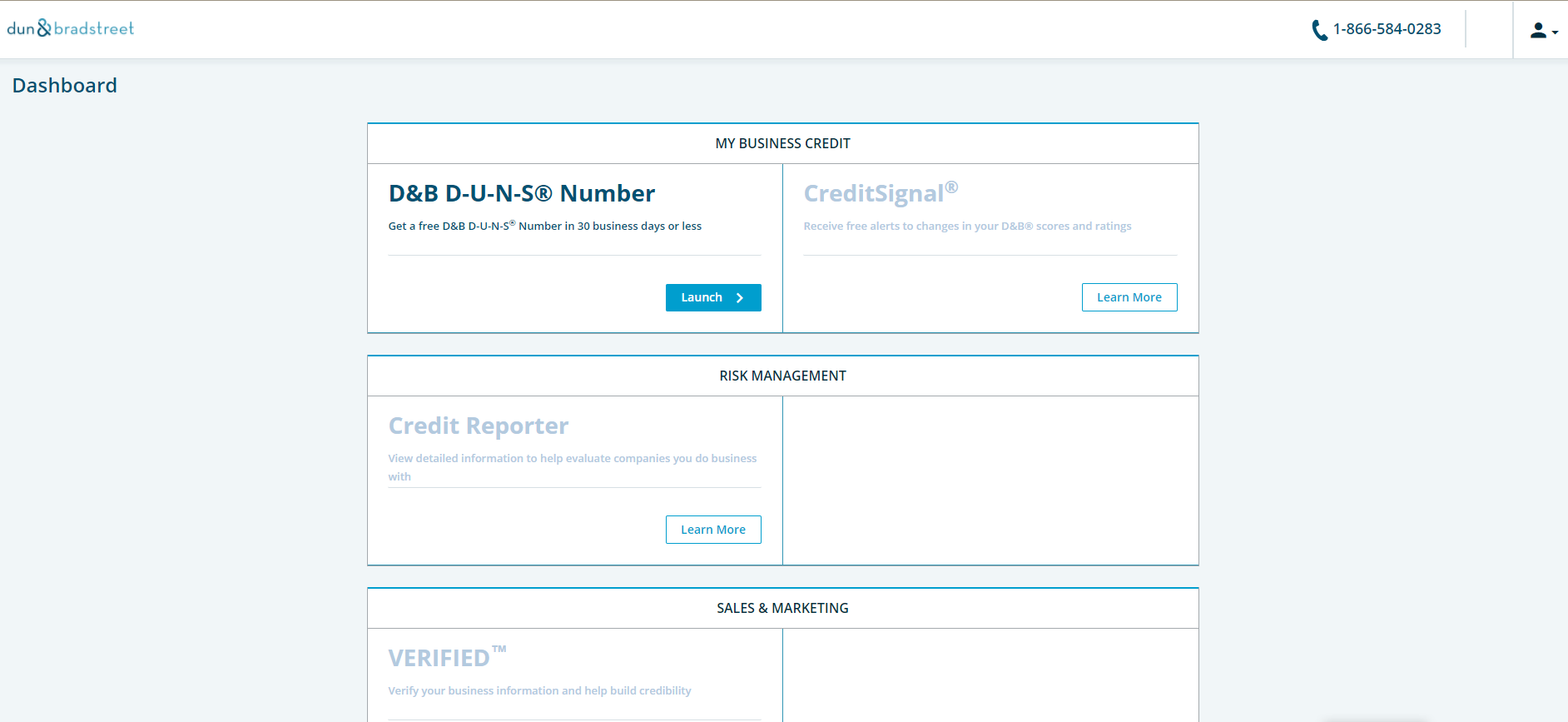Click the MY BUSINESS CREDIT section header
This screenshot has height=722, width=1568.
pyautogui.click(x=783, y=143)
